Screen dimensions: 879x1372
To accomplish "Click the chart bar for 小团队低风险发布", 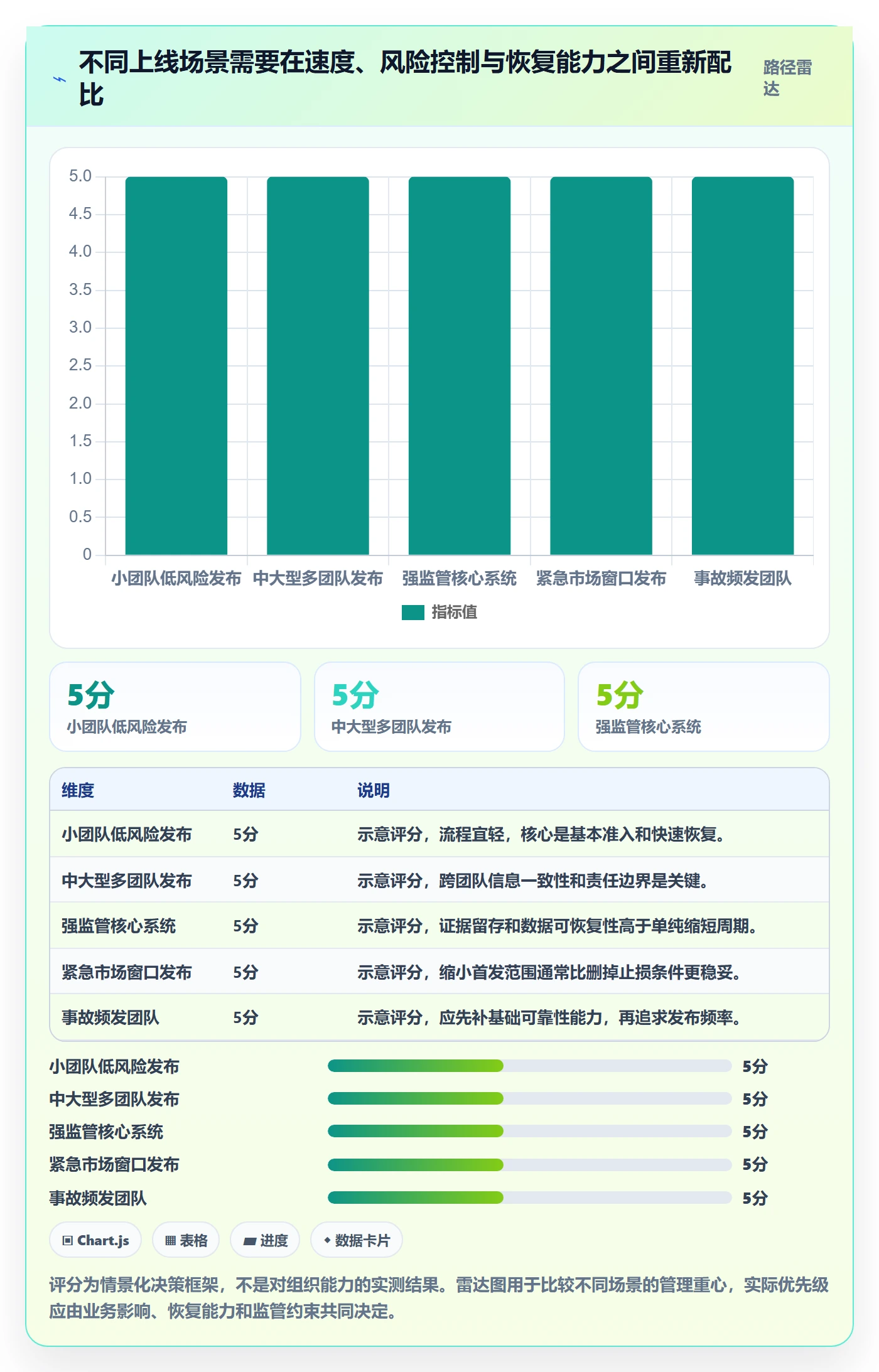I will (176, 366).
